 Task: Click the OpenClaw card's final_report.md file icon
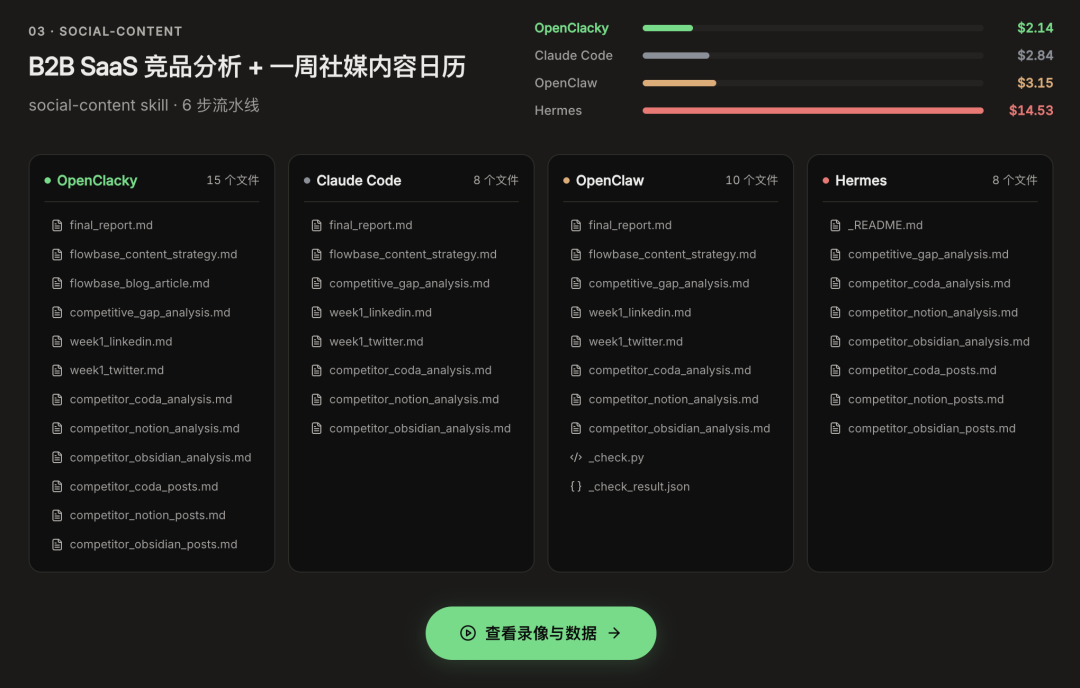tap(576, 225)
